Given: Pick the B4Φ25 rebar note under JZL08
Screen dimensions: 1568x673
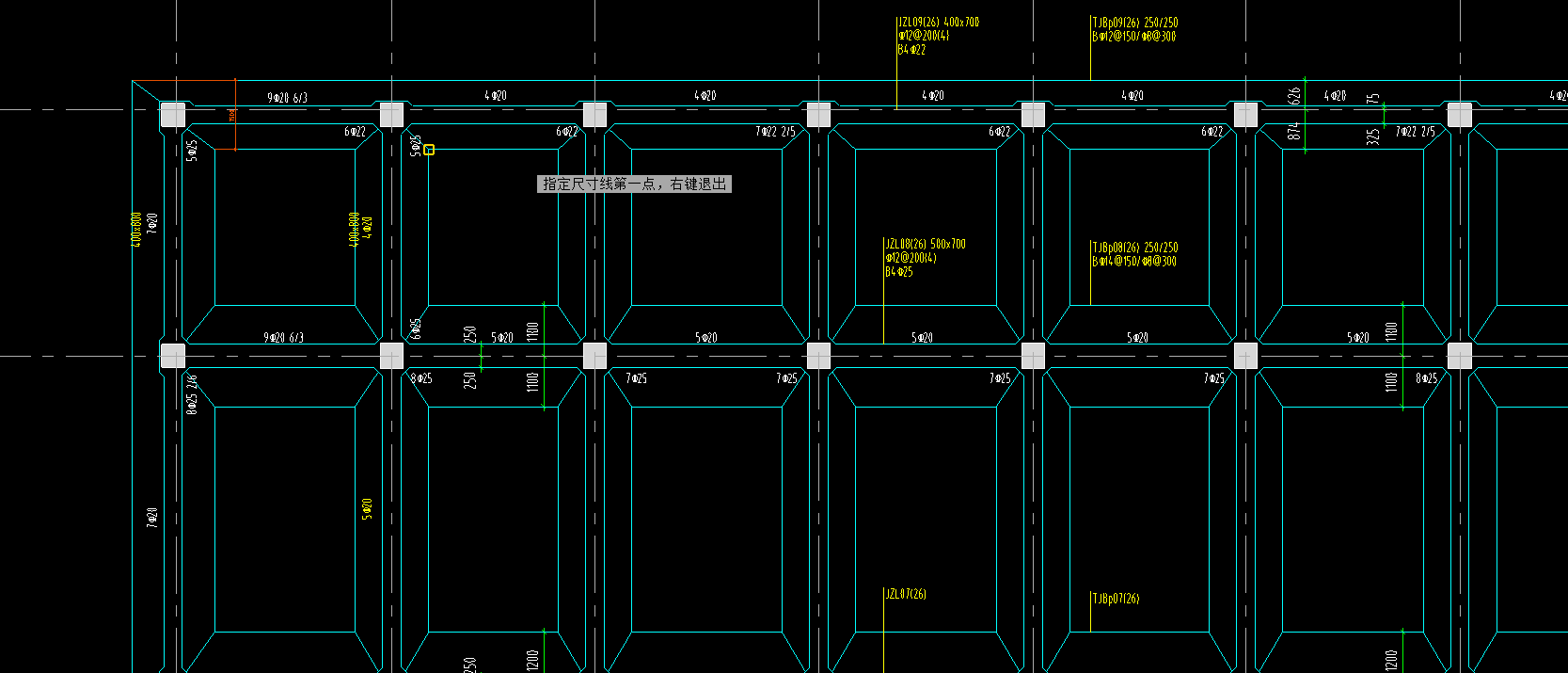Looking at the screenshot, I should (x=899, y=272).
